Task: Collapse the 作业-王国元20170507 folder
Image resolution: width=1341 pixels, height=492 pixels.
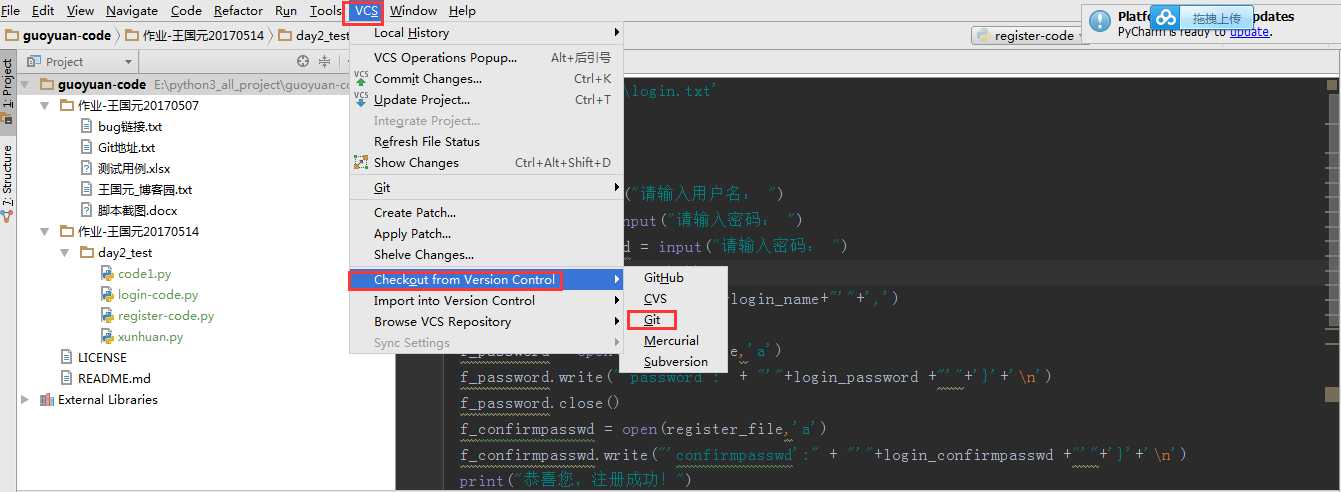Action: (x=45, y=105)
